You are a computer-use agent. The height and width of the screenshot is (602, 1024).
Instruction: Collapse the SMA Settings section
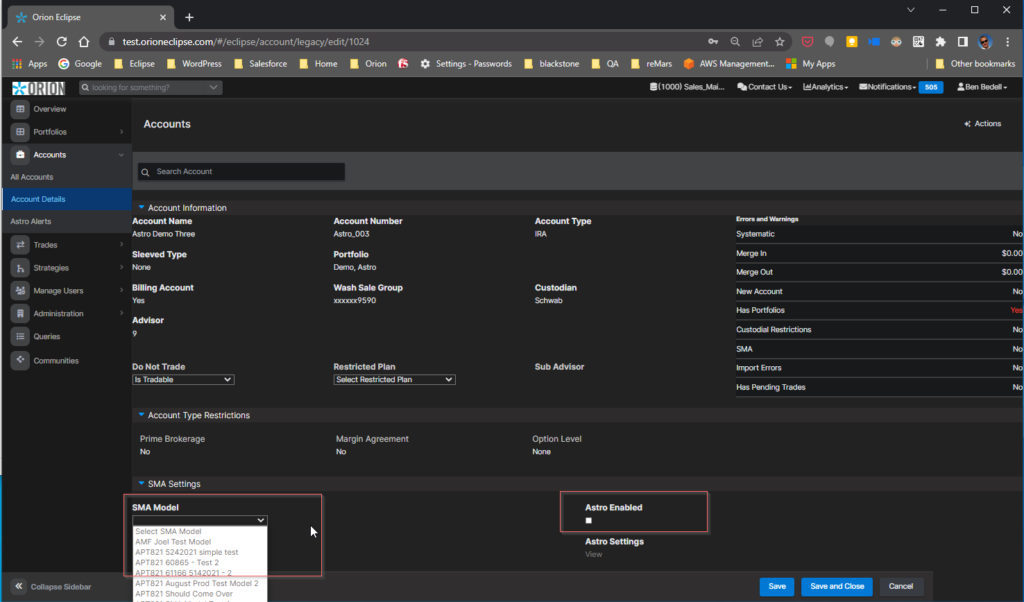141,483
